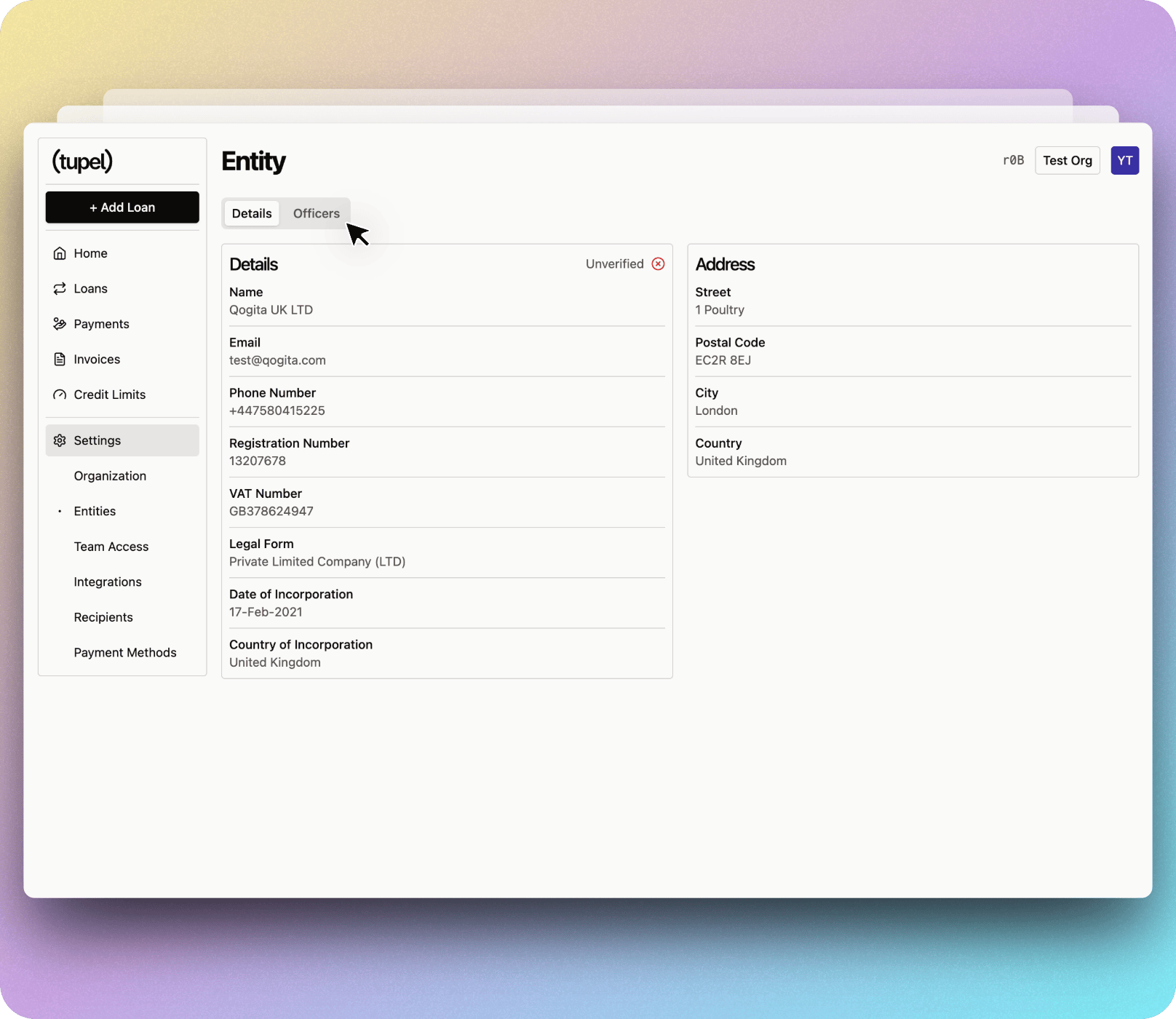Image resolution: width=1176 pixels, height=1019 pixels.
Task: Open Integrations in the sidebar
Action: coord(108,582)
